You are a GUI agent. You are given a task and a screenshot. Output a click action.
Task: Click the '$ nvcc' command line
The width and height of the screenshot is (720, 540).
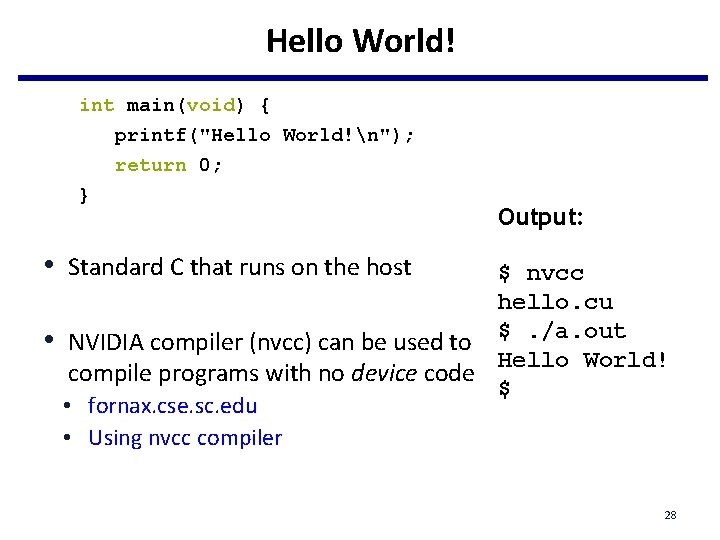541,273
